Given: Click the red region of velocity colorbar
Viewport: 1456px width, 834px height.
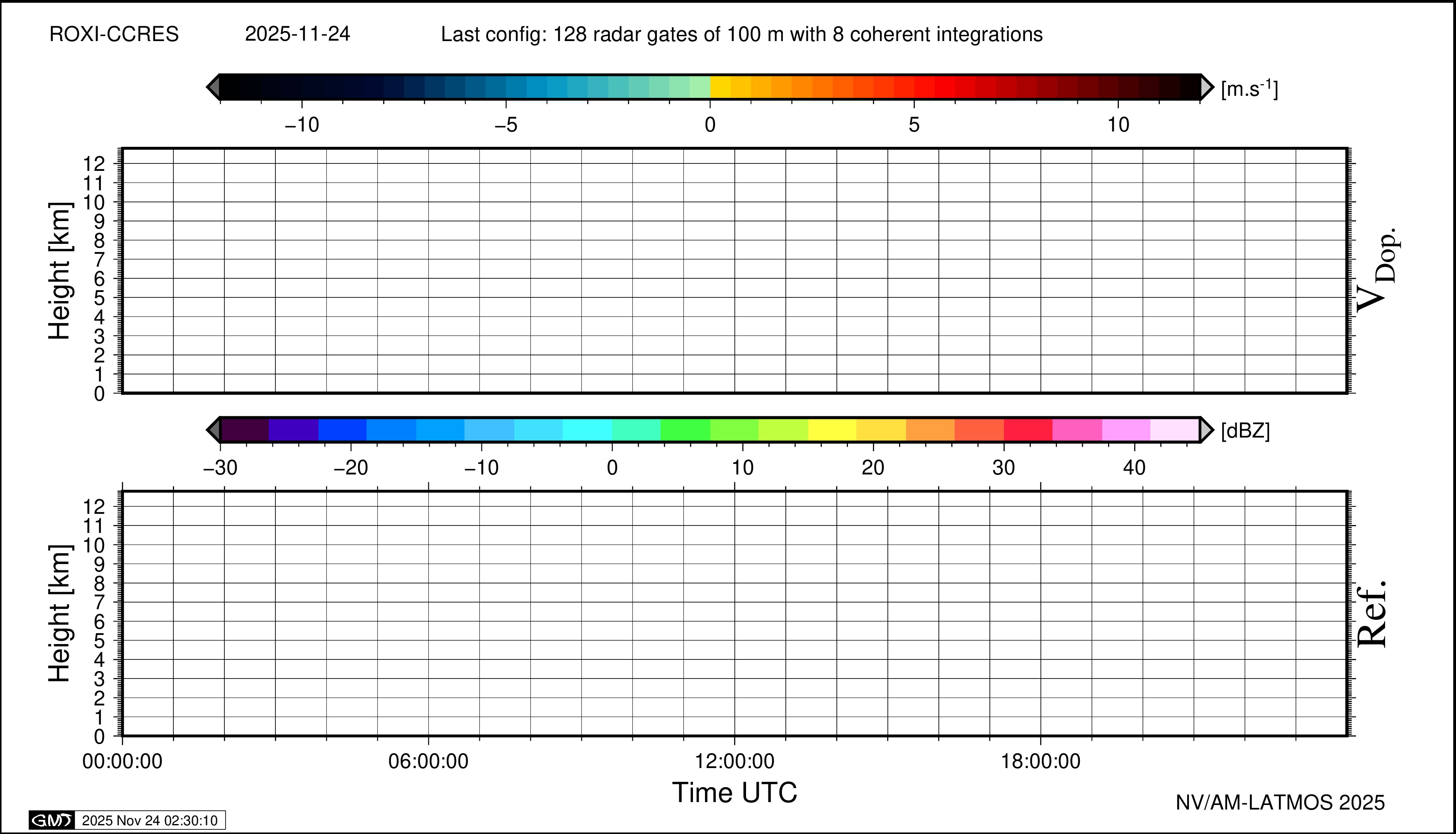Looking at the screenshot, I should [x=945, y=87].
